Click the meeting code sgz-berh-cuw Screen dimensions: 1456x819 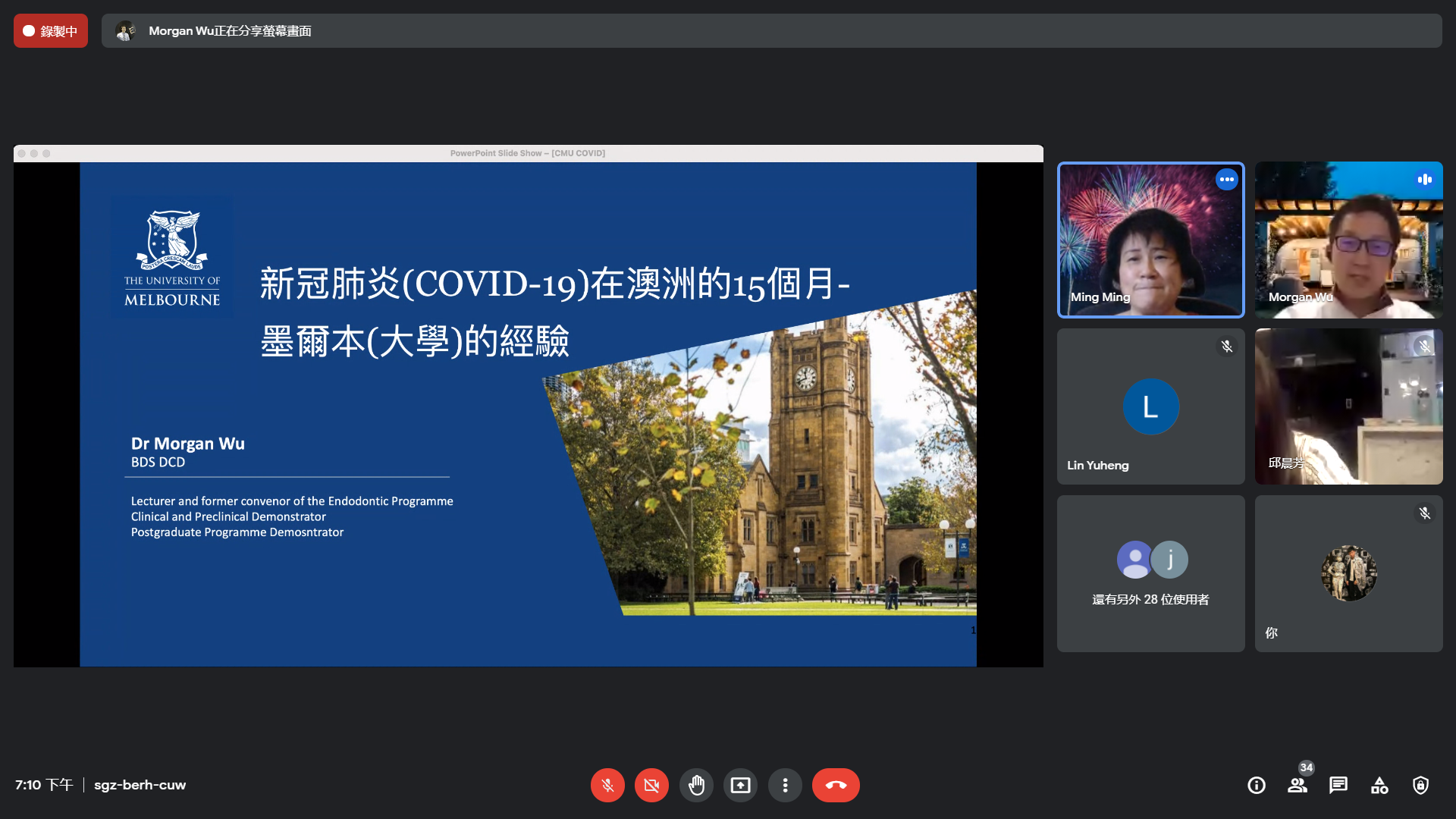tap(140, 785)
